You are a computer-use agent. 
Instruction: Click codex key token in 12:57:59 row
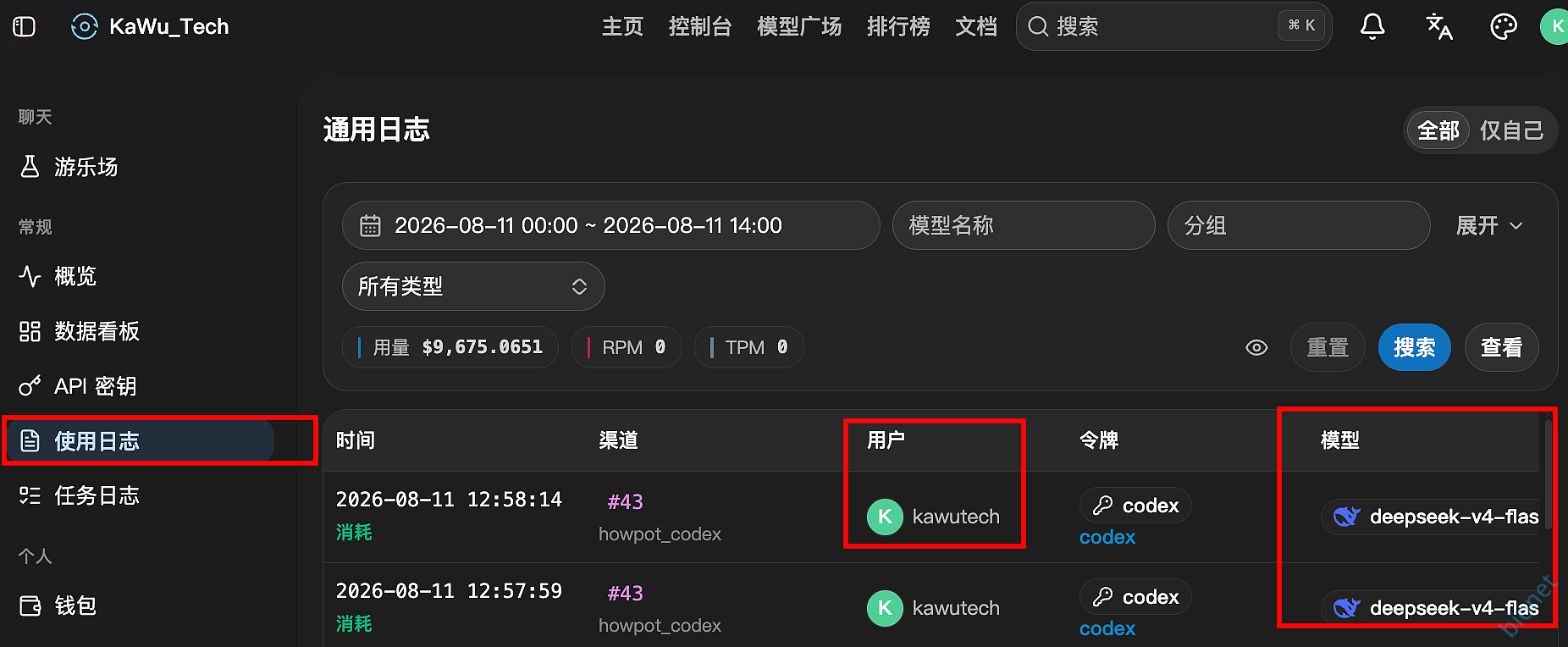click(x=1135, y=597)
